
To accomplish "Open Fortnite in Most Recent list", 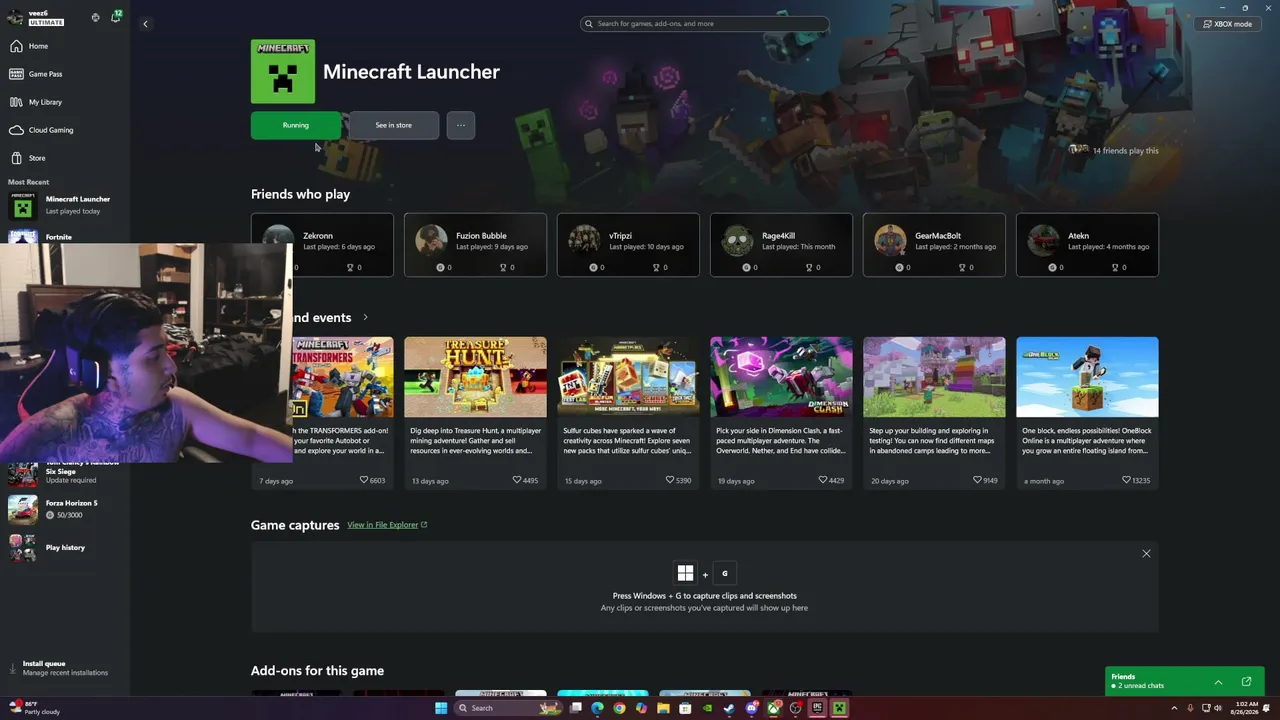I will [64, 237].
